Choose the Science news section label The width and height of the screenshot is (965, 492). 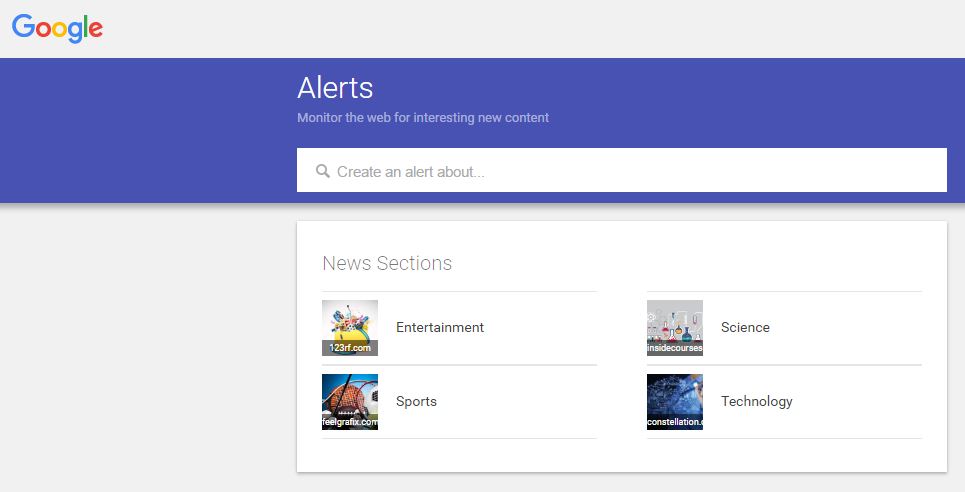point(745,327)
